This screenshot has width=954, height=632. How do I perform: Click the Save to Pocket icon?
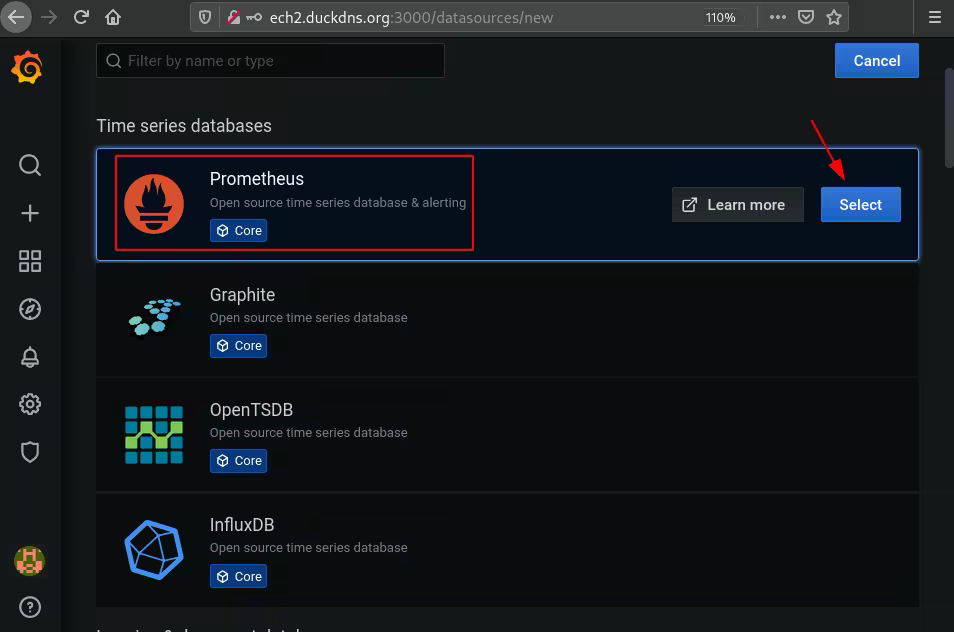[806, 17]
